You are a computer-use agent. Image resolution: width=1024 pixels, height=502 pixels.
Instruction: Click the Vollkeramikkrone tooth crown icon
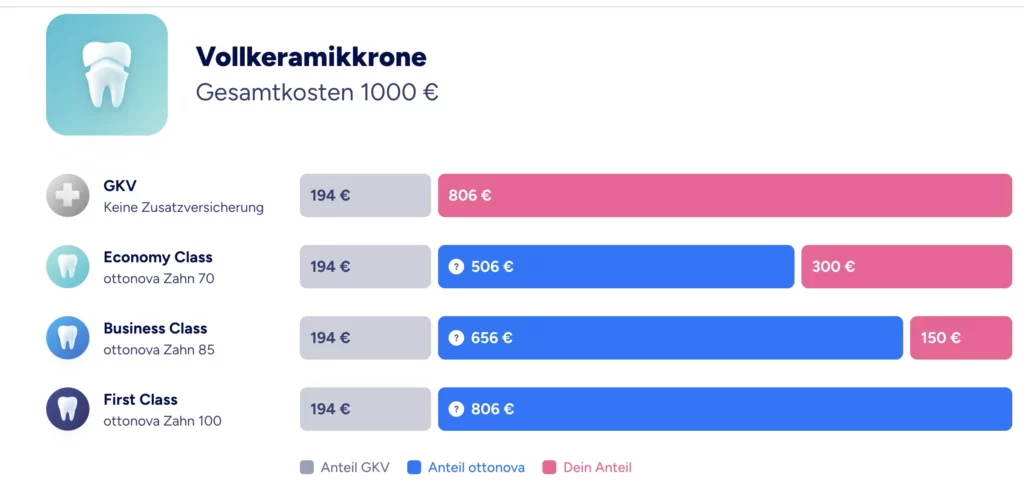click(x=106, y=74)
